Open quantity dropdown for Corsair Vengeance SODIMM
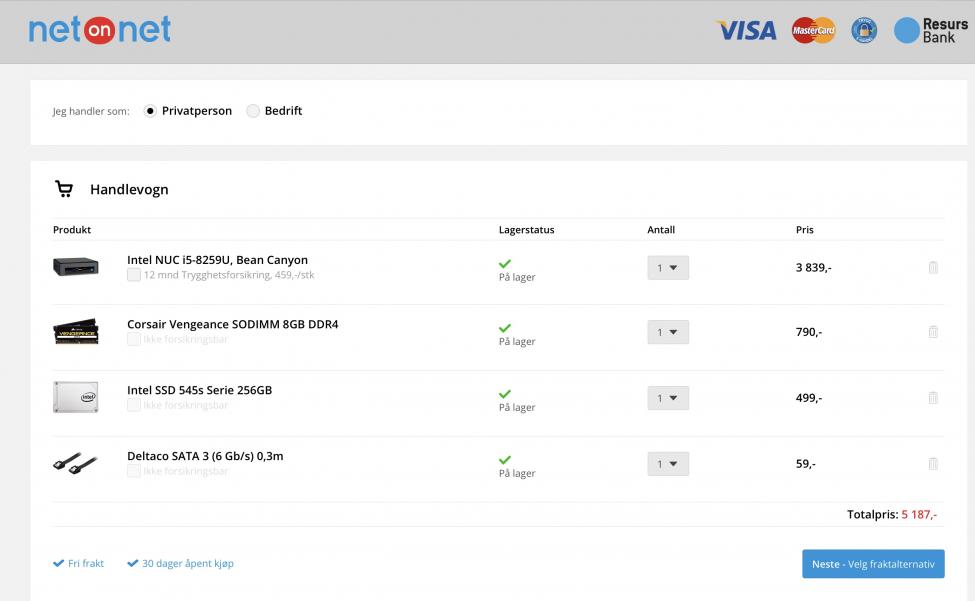The width and height of the screenshot is (975, 601). coord(668,333)
